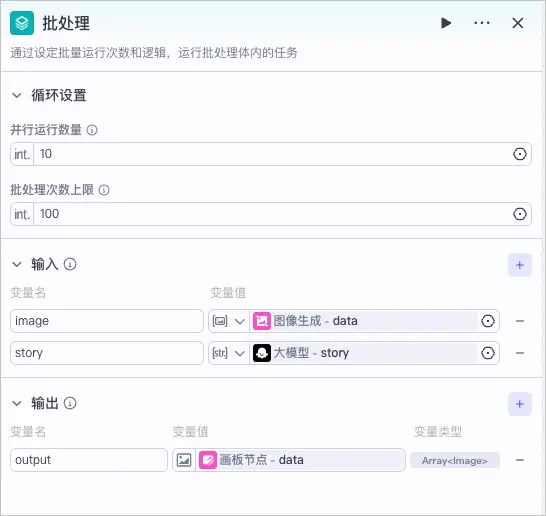546x516 pixels.
Task: Run the batch processing node
Action: pyautogui.click(x=446, y=23)
